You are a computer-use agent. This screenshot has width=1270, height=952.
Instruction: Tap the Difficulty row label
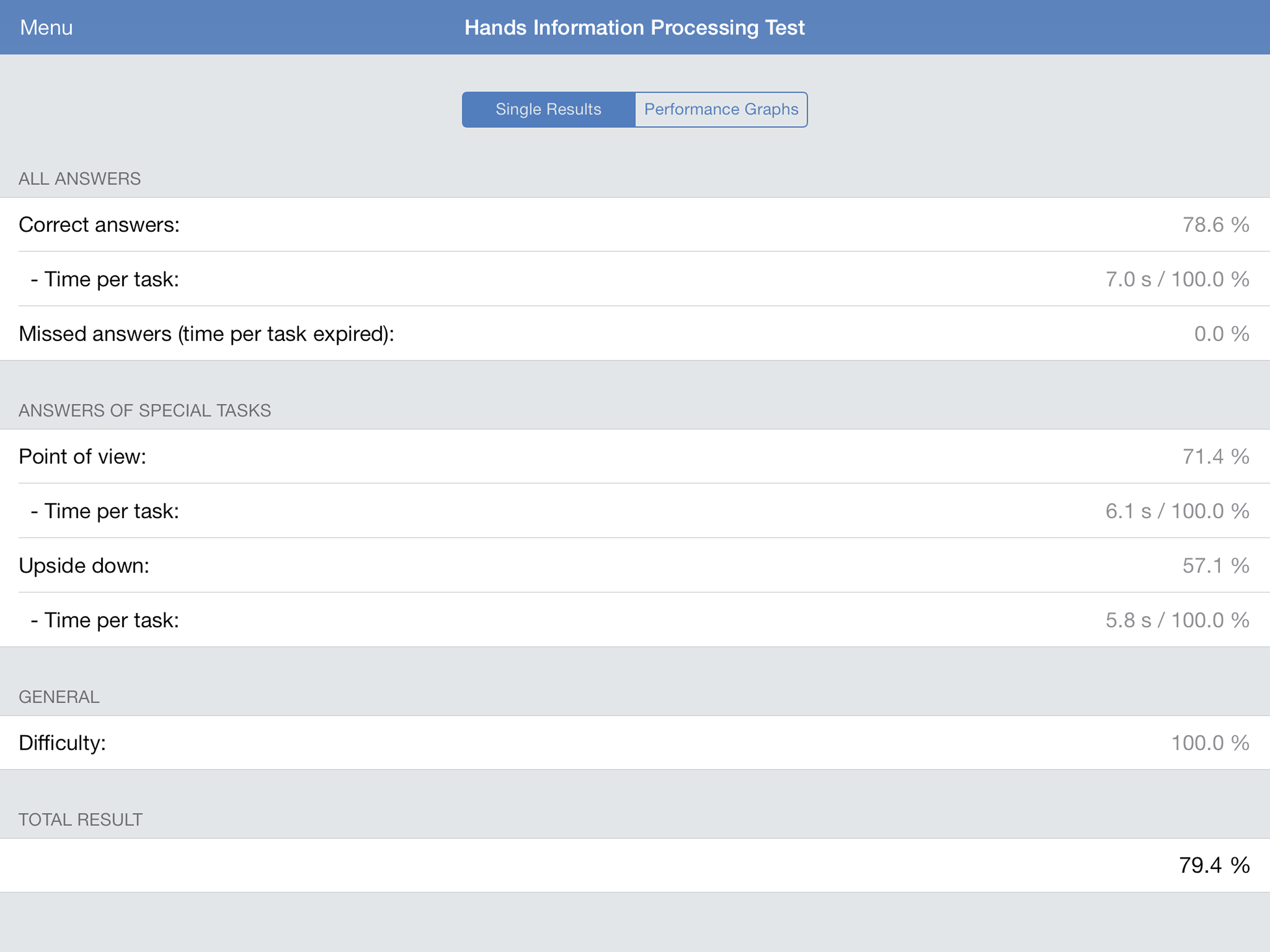[62, 742]
